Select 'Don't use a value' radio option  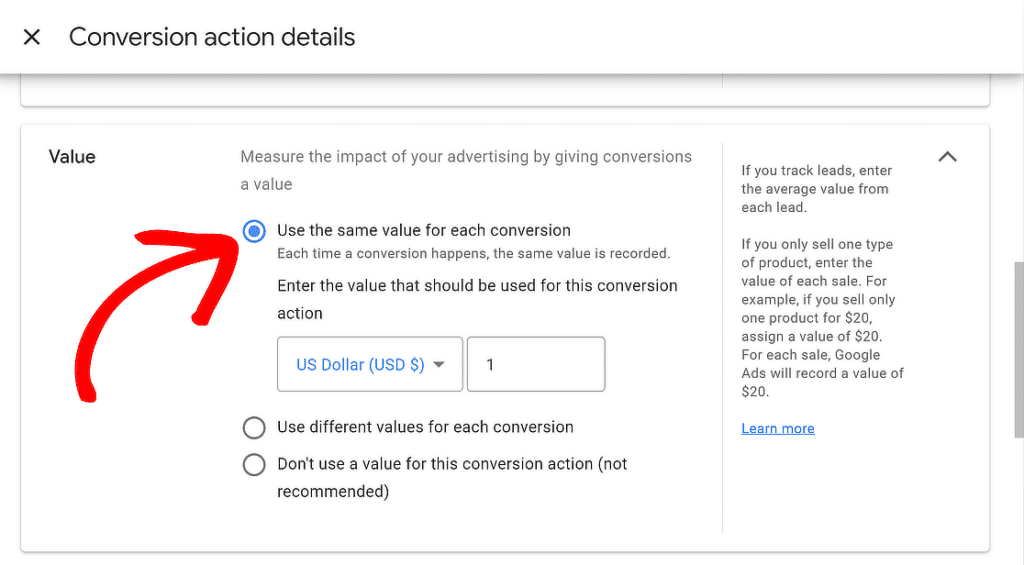tap(254, 464)
